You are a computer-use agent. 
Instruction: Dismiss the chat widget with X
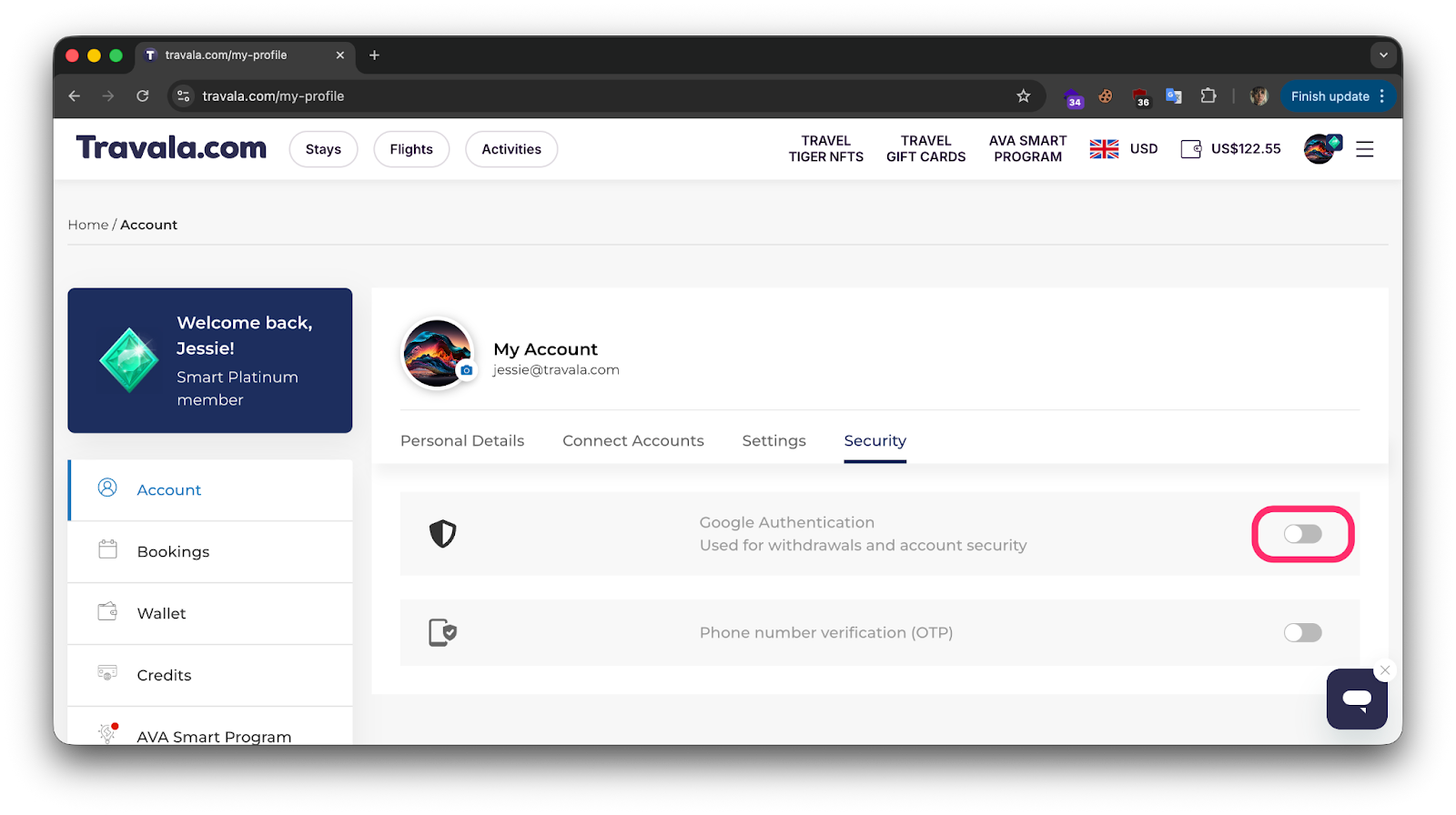click(1385, 670)
